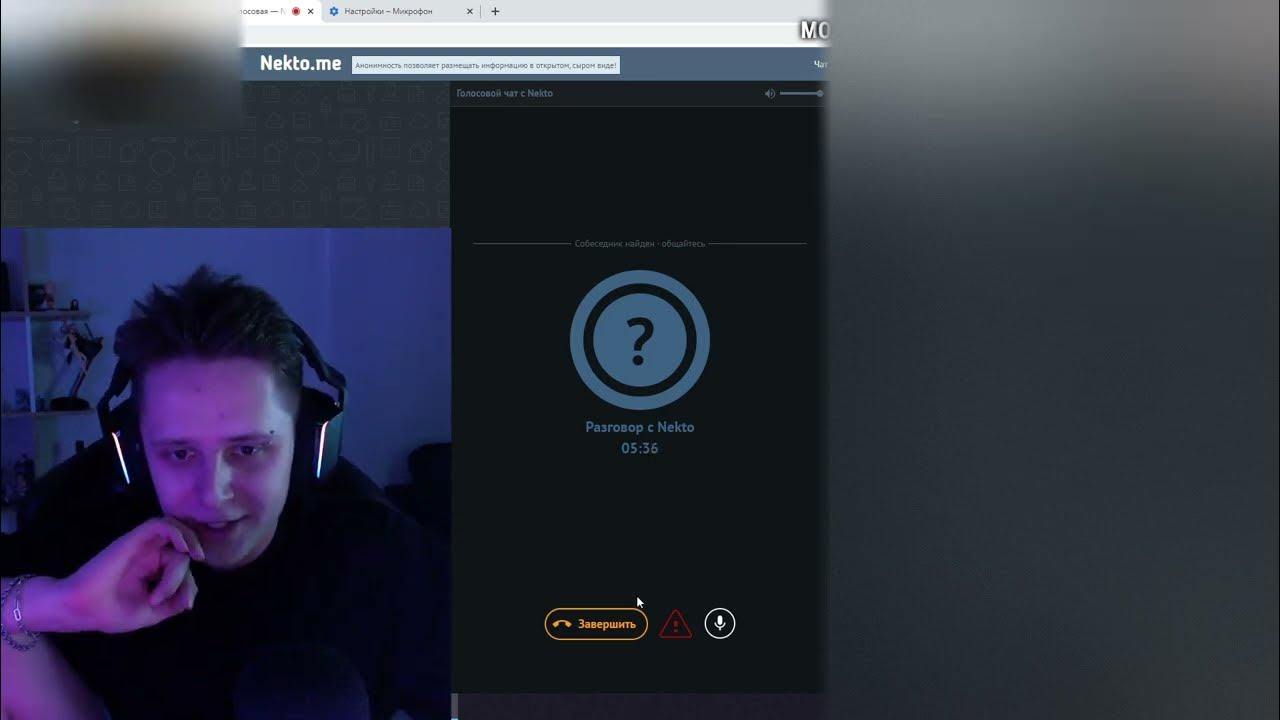Click Собеседник найден - общайтесь status text
Viewport: 1280px width, 720px height.
tap(640, 244)
